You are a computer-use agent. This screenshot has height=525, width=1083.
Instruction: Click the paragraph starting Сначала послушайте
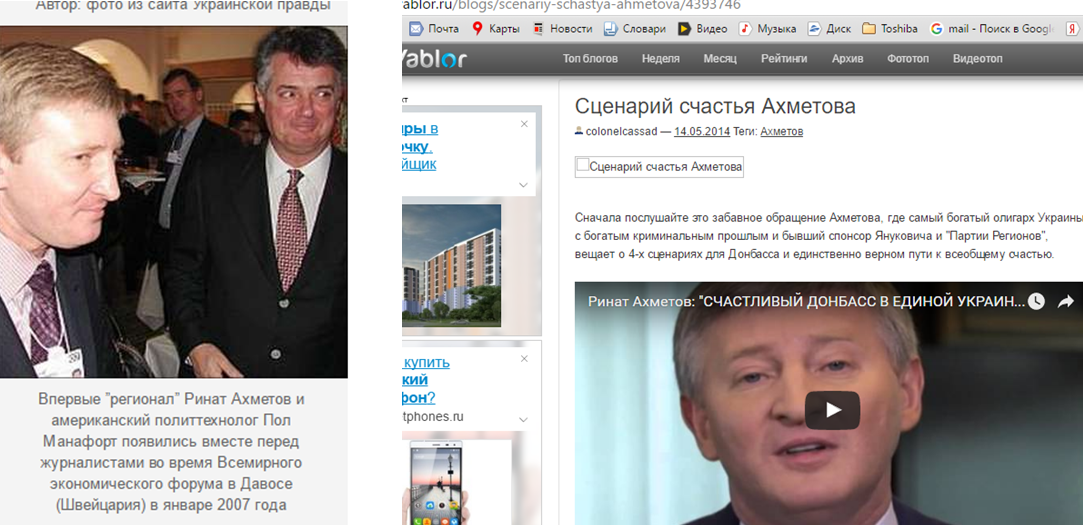828,236
